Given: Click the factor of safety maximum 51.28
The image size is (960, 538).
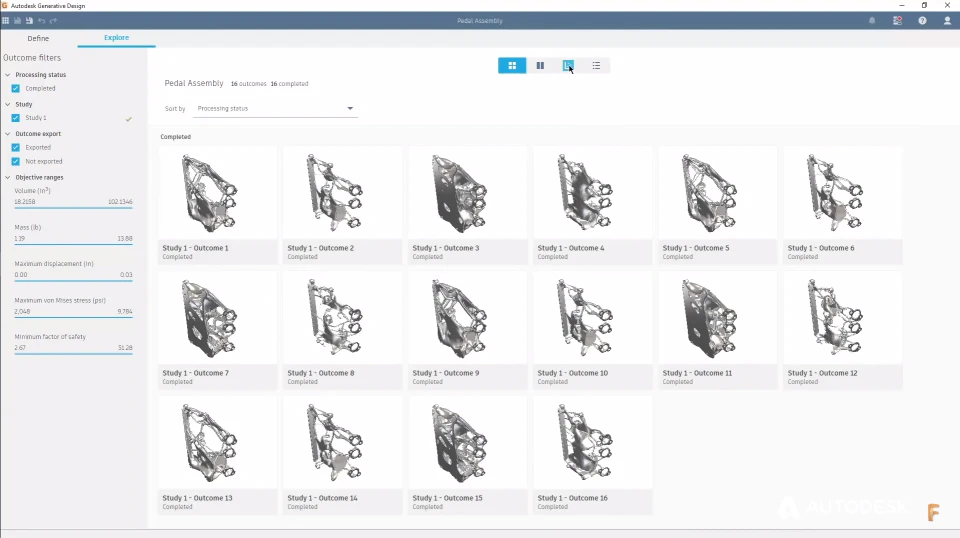Looking at the screenshot, I should (125, 348).
